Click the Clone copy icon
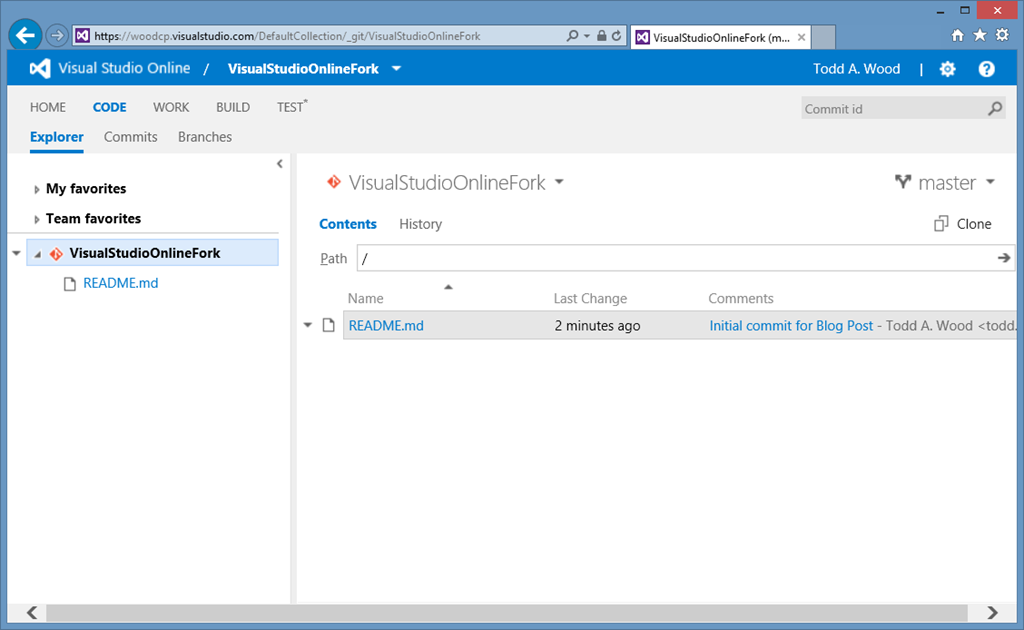This screenshot has width=1024, height=630. coord(941,224)
